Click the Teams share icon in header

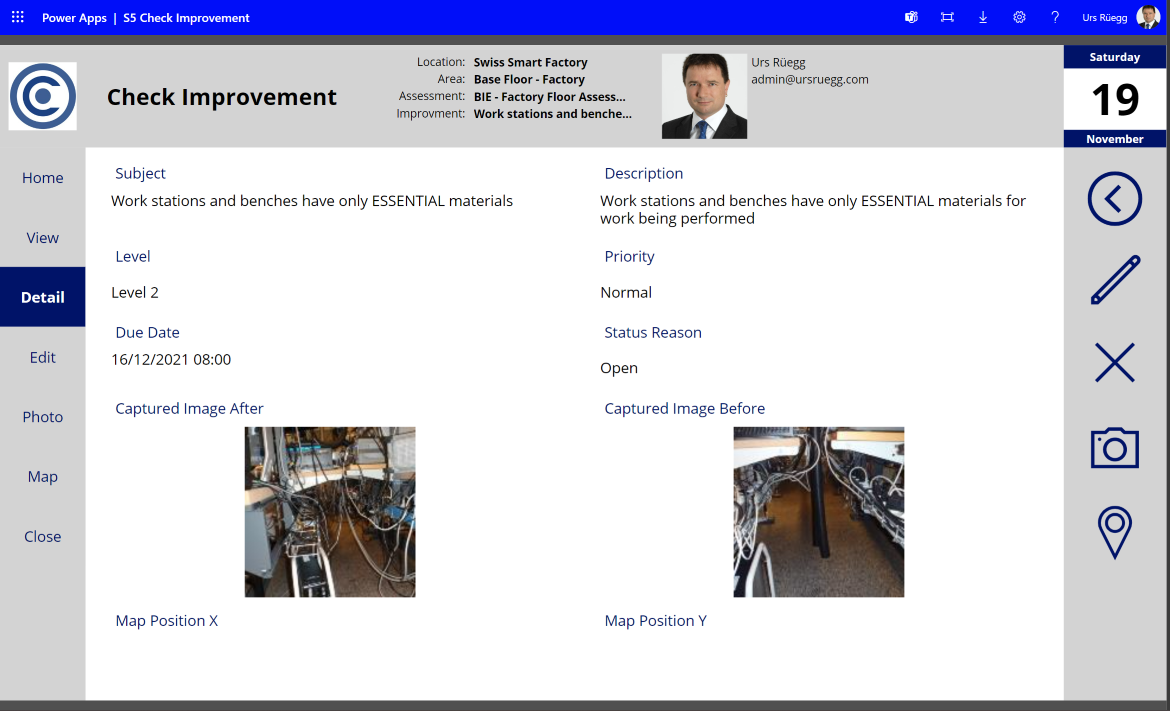tap(911, 17)
